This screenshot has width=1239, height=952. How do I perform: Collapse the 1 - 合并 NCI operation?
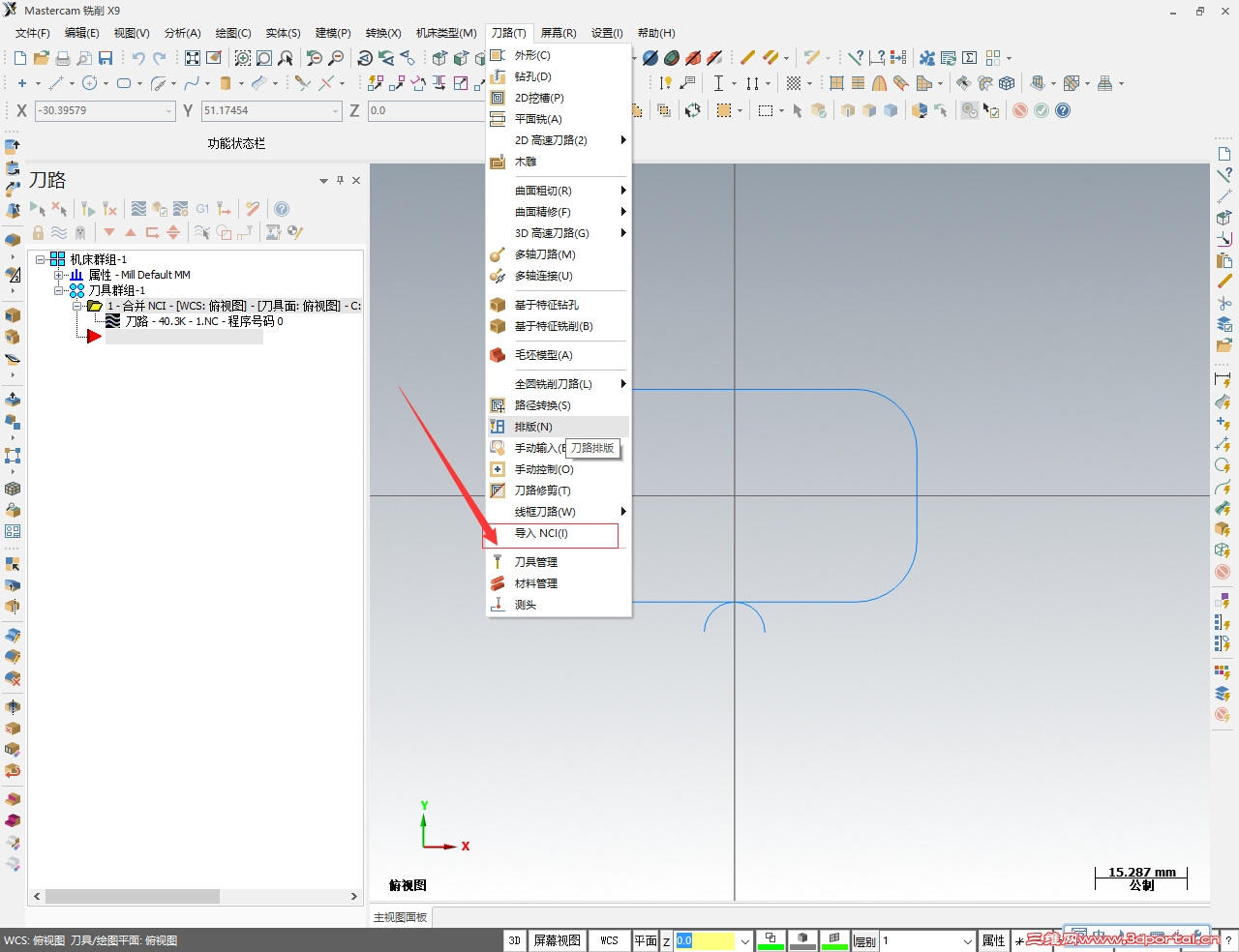coord(77,306)
